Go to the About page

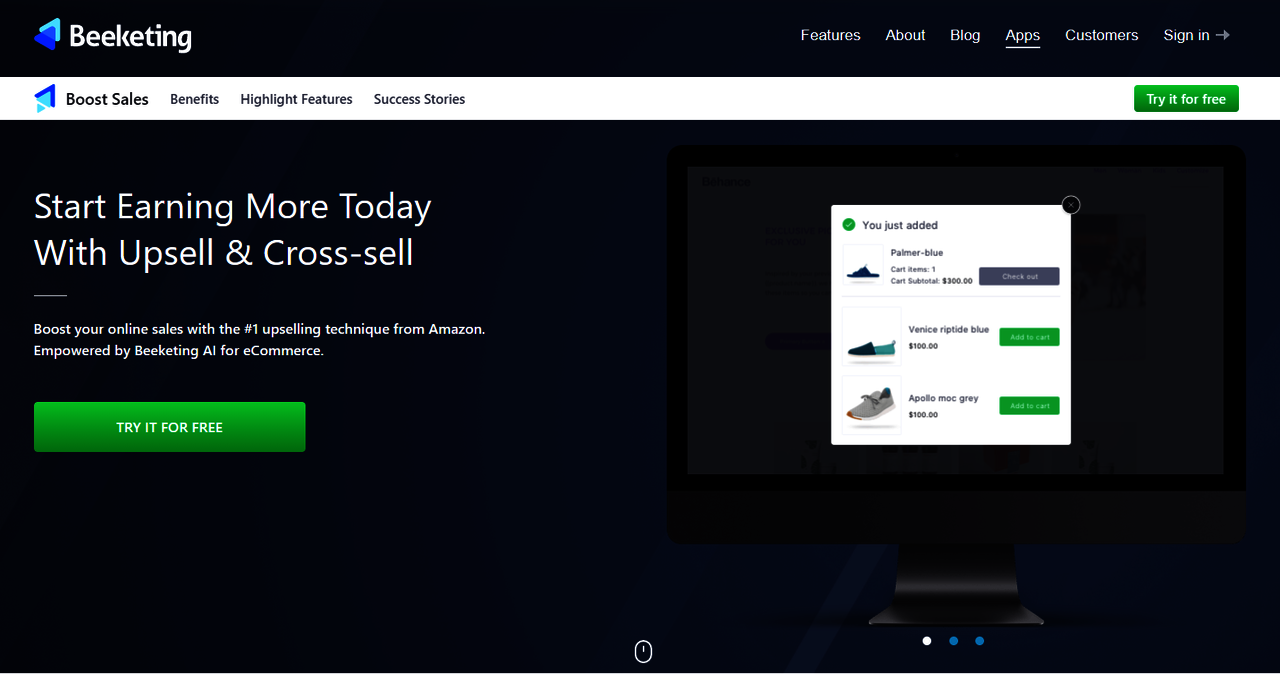pyautogui.click(x=905, y=35)
